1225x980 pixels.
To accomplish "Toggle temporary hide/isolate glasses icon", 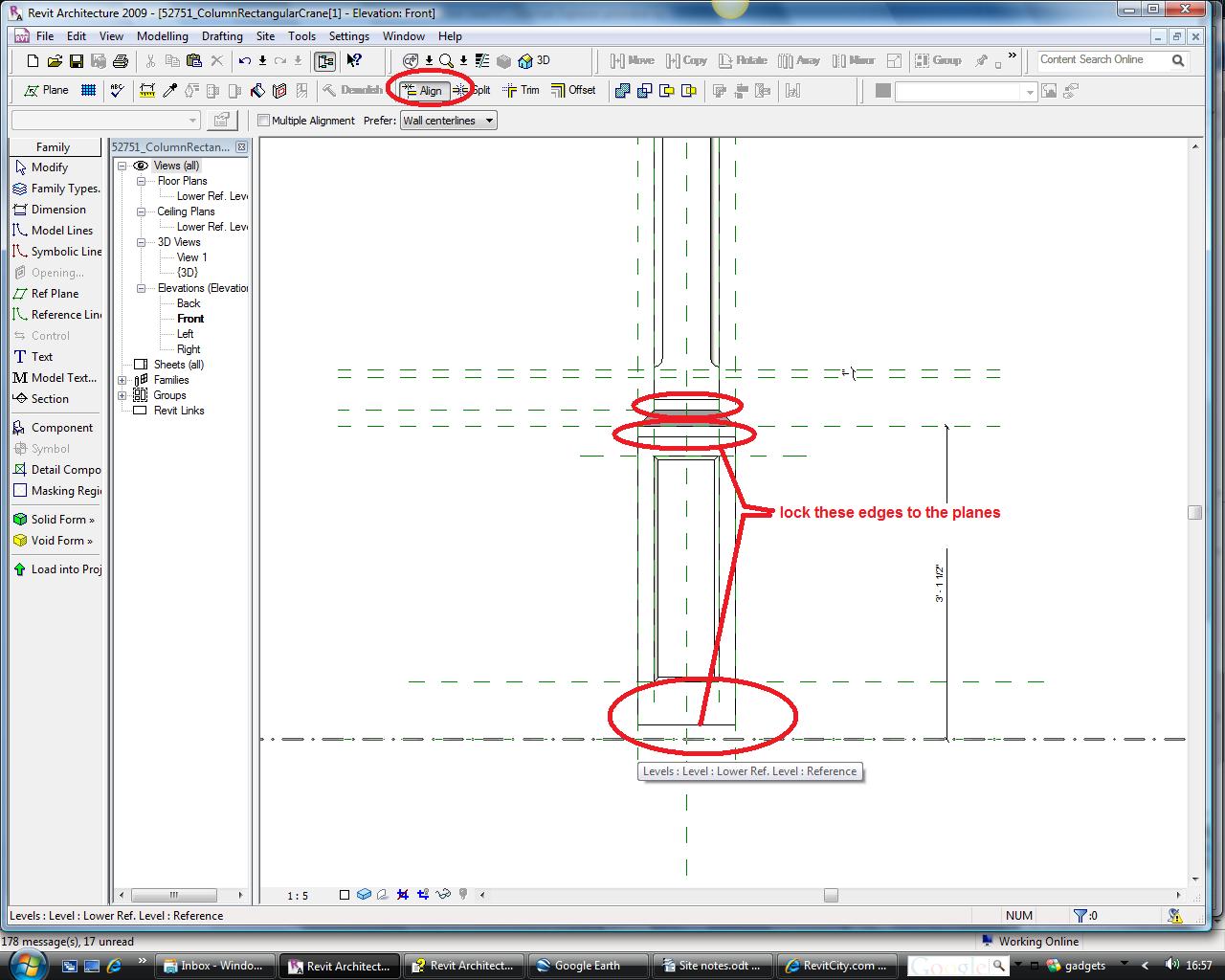I will coord(442,895).
